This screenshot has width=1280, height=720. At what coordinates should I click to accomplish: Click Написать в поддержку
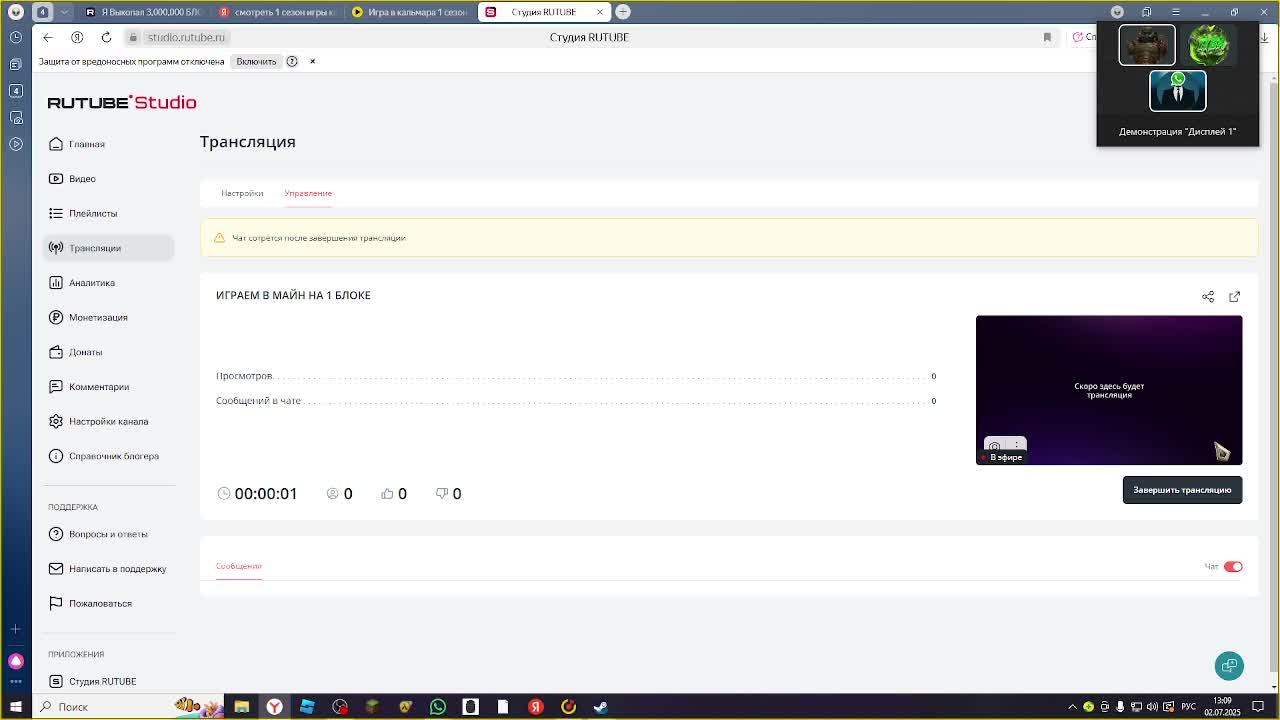click(117, 569)
